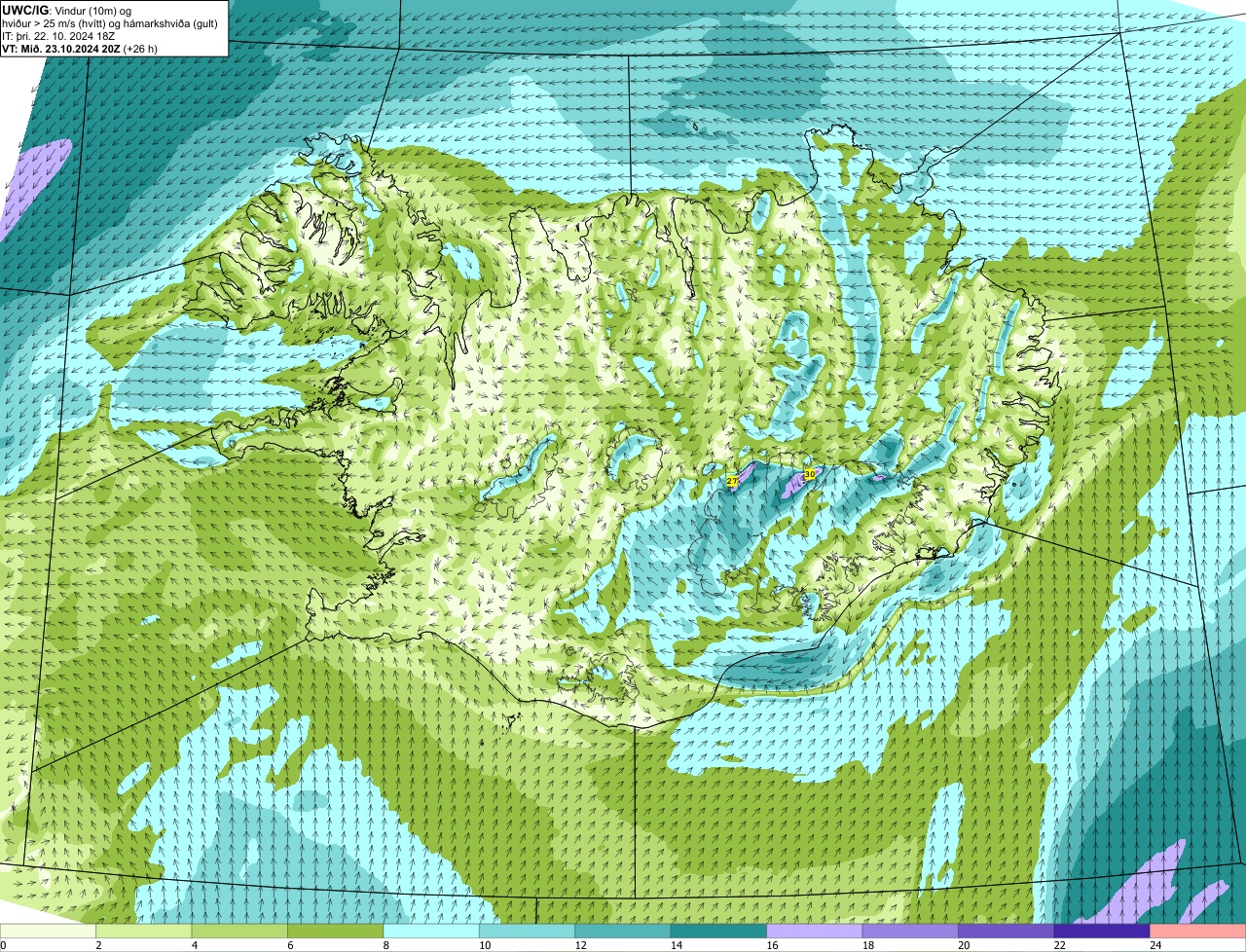Screen dimensions: 1246x952
Task: Click the legend tick label '4'
Action: [x=194, y=945]
